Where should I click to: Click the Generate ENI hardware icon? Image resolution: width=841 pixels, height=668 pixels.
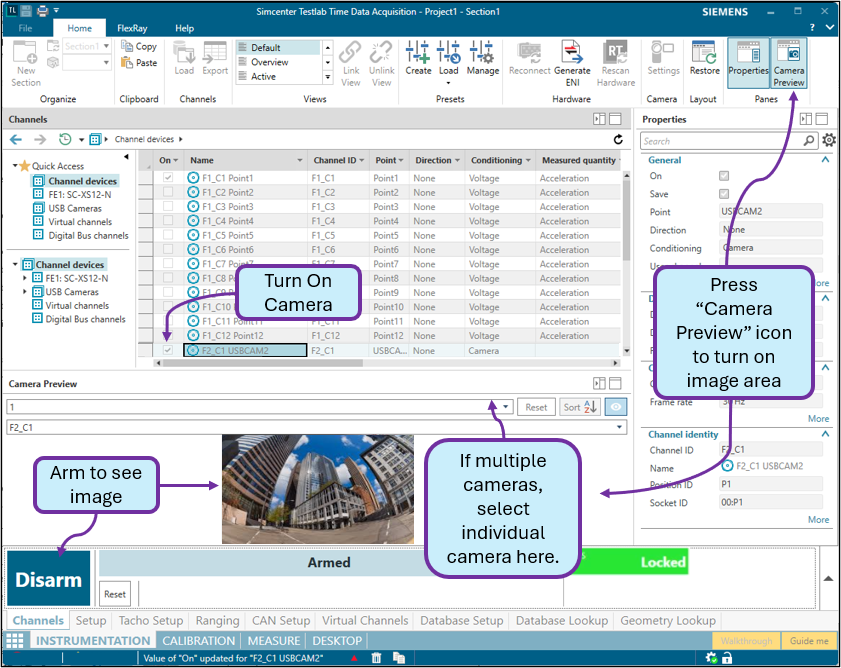point(572,62)
